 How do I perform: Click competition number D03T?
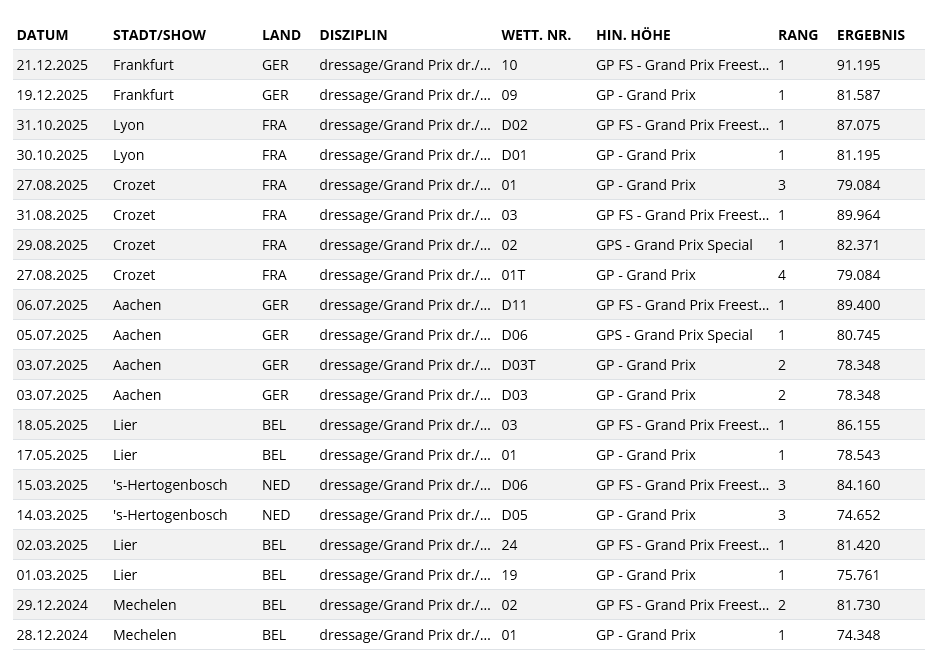click(519, 365)
